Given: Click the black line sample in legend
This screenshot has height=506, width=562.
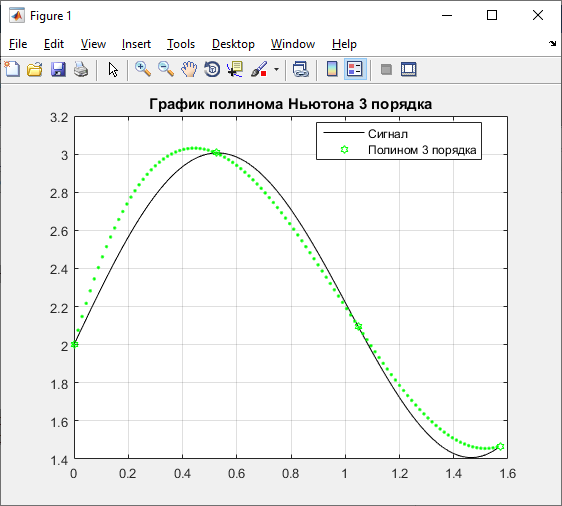Looking at the screenshot, I should pyautogui.click(x=343, y=133).
